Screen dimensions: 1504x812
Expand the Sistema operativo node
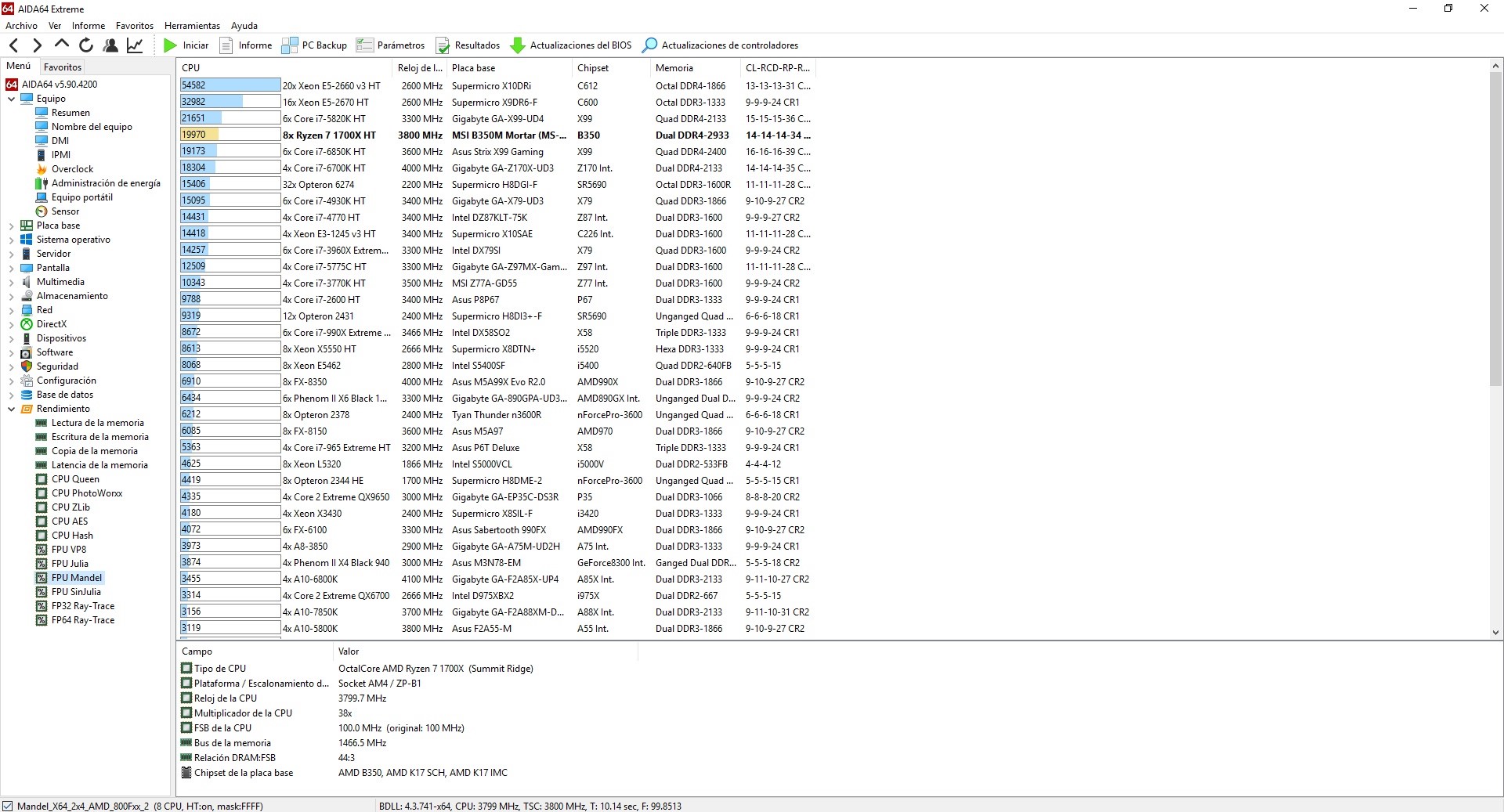coord(11,240)
